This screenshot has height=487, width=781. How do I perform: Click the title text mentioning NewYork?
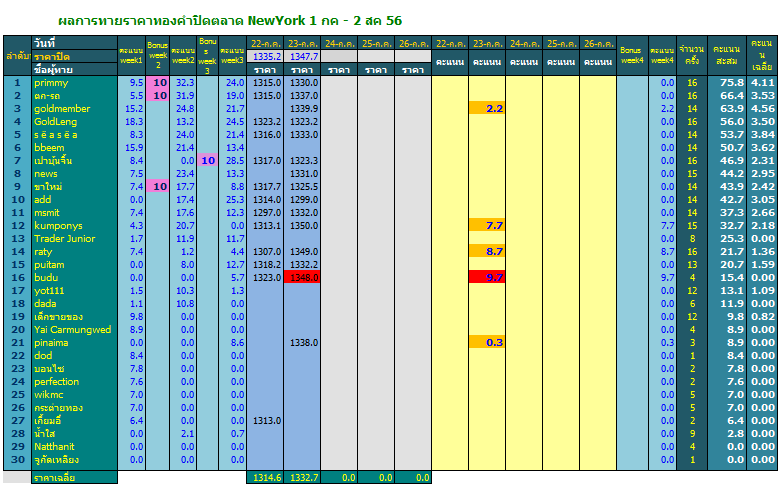coord(230,21)
